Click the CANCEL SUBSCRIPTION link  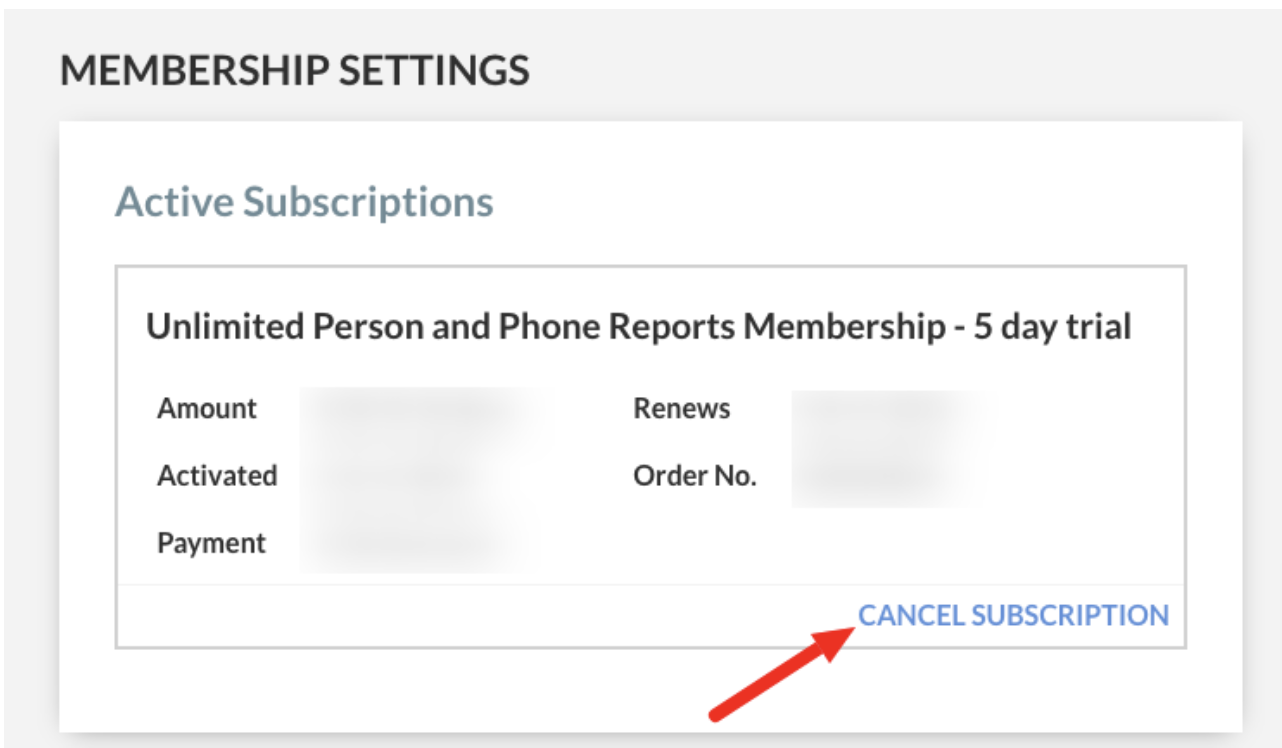[x=1013, y=615]
